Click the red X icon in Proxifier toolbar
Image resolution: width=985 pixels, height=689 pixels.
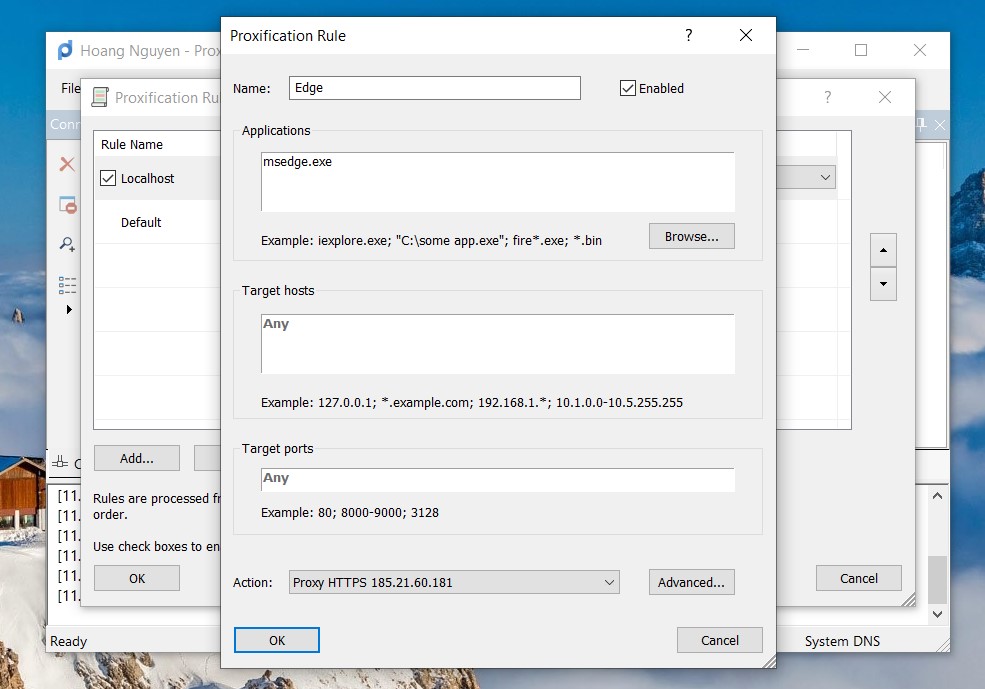coord(67,164)
